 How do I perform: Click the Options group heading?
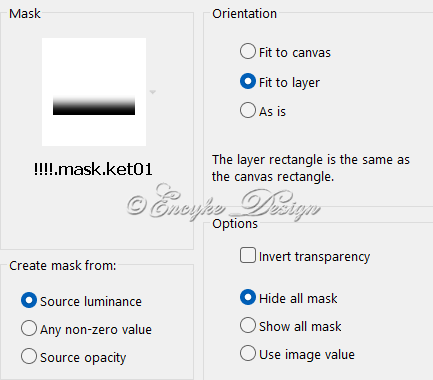[235, 223]
